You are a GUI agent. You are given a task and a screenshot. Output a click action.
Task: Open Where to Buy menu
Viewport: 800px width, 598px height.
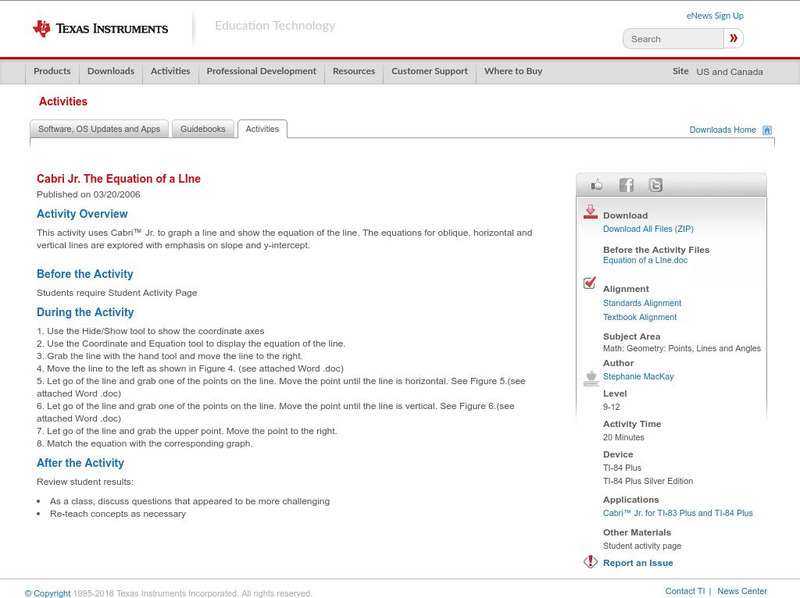pyautogui.click(x=513, y=71)
